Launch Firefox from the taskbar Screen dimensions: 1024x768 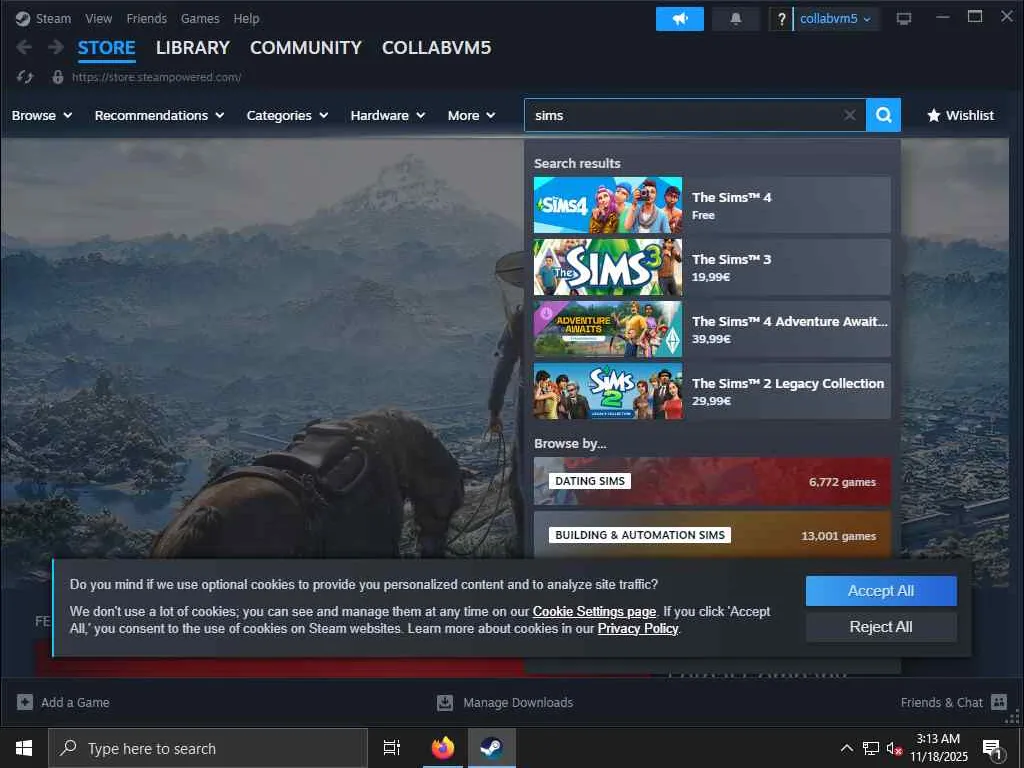[x=443, y=748]
